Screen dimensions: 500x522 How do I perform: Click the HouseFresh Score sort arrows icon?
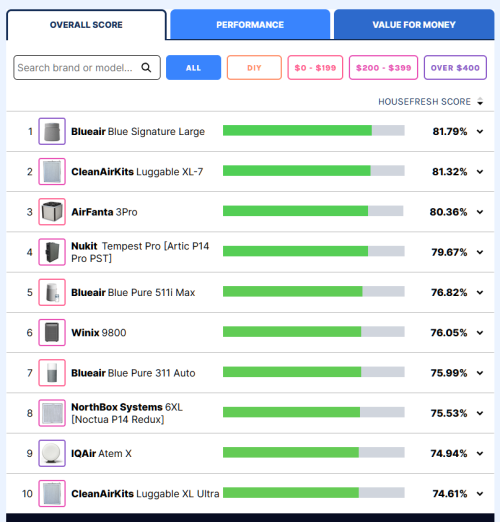pos(480,101)
